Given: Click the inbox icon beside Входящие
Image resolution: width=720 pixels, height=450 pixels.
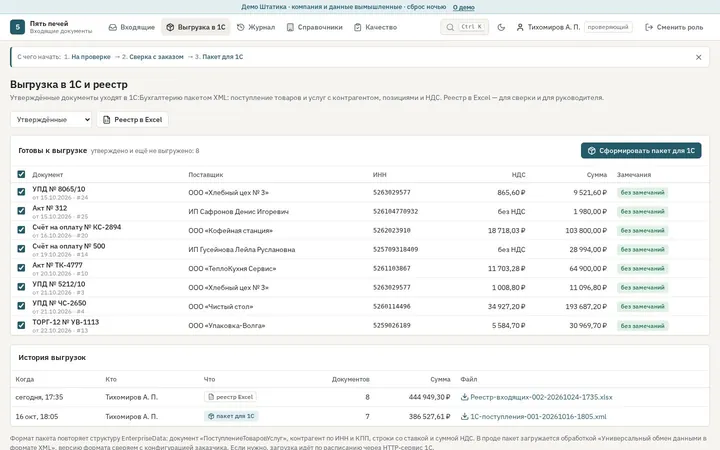Looking at the screenshot, I should pos(112,28).
